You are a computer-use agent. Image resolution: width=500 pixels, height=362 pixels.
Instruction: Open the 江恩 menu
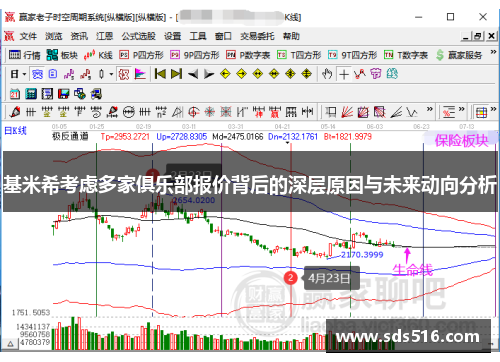[105, 36]
